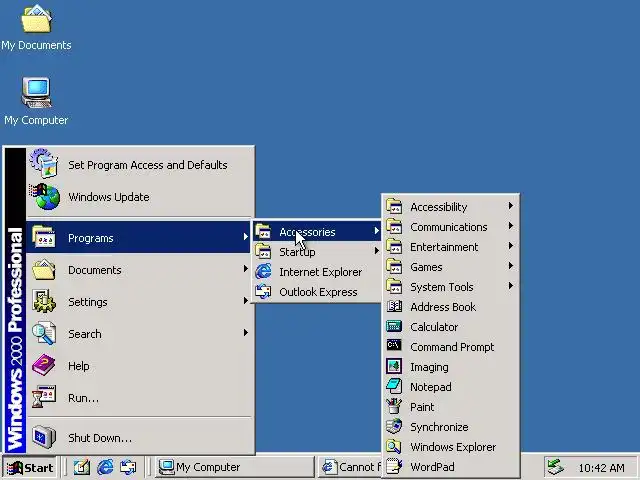The image size is (640, 480).
Task: Expand the Games submenu arrow
Action: (x=510, y=266)
